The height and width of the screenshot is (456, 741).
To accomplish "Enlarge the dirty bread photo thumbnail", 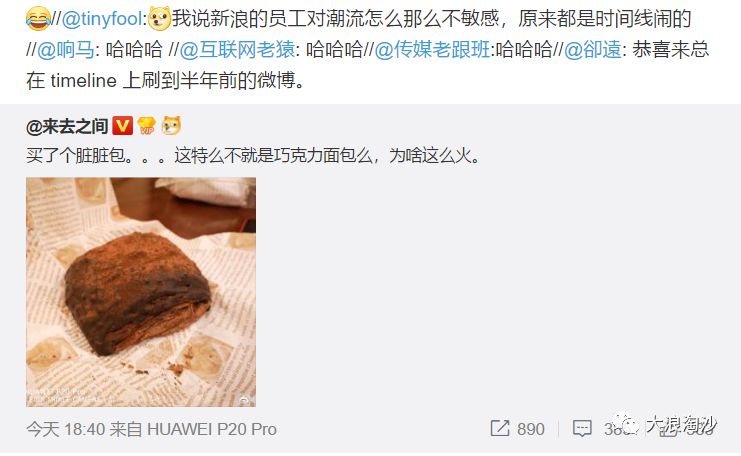I will click(x=141, y=292).
